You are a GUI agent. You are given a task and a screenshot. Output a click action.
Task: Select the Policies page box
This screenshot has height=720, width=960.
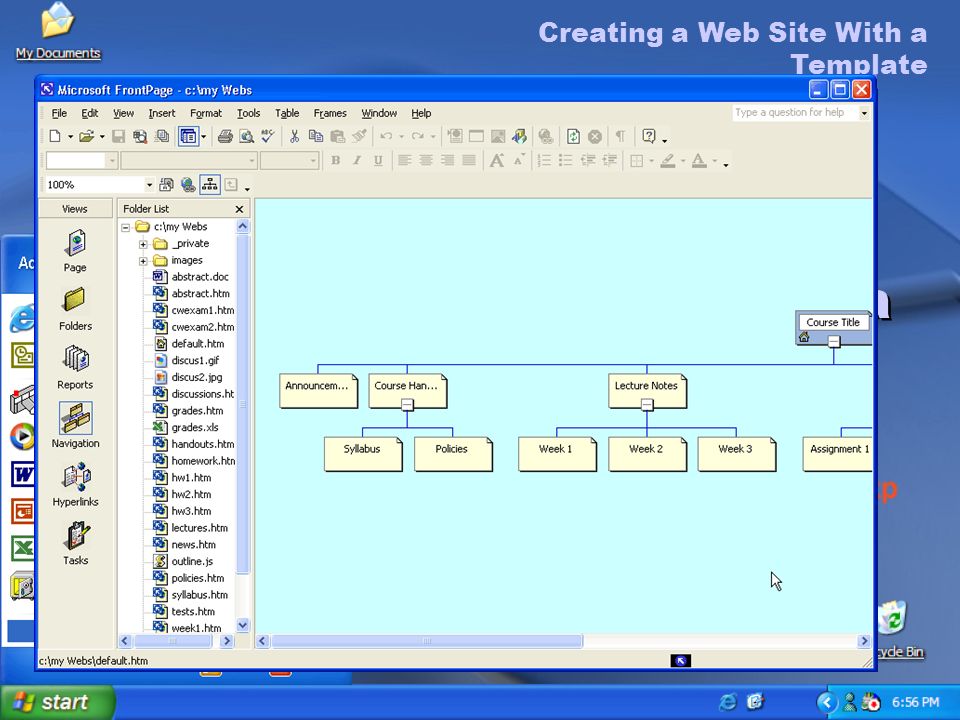coord(453,454)
